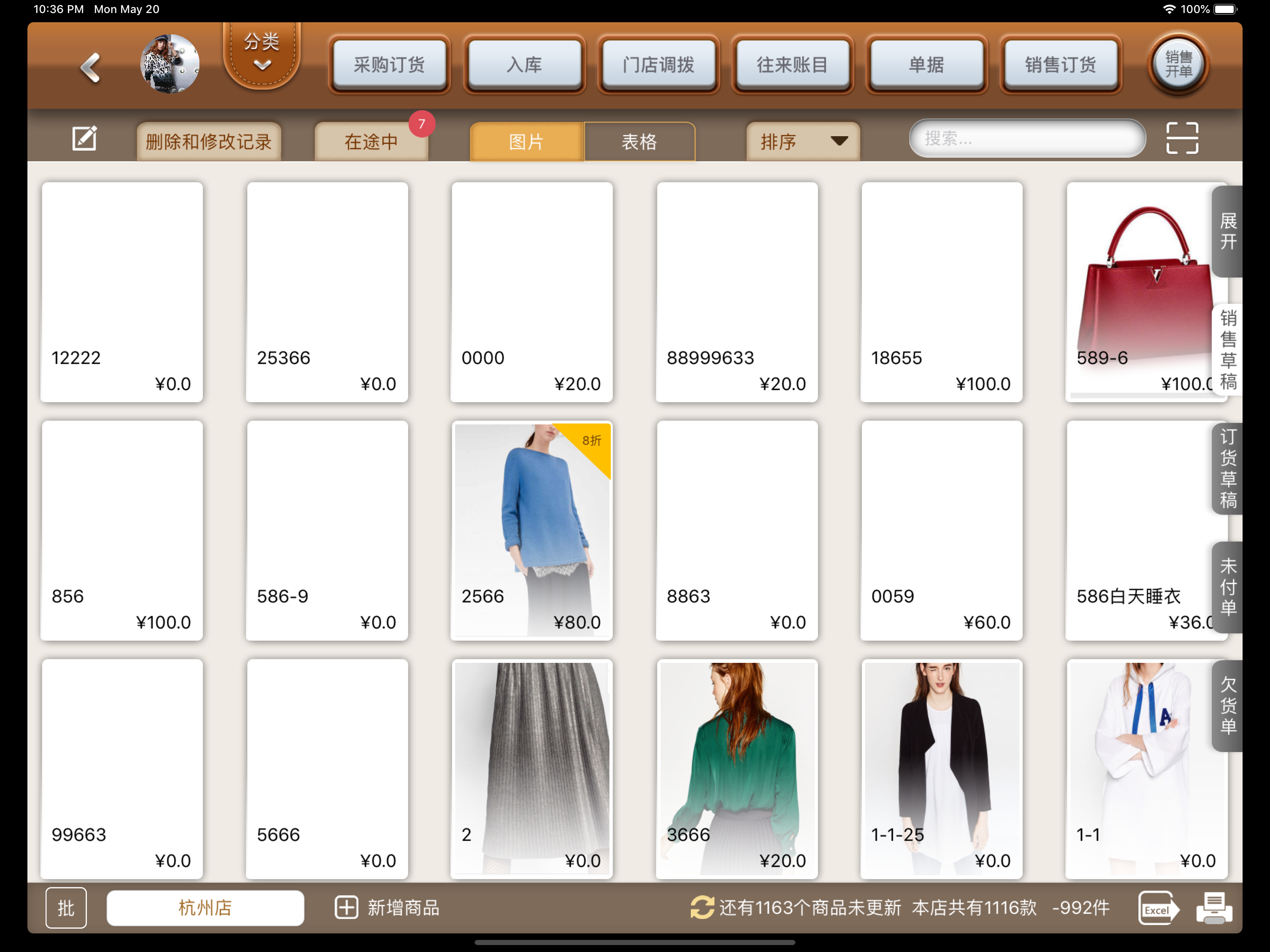Click the edit pencil icon

(85, 139)
